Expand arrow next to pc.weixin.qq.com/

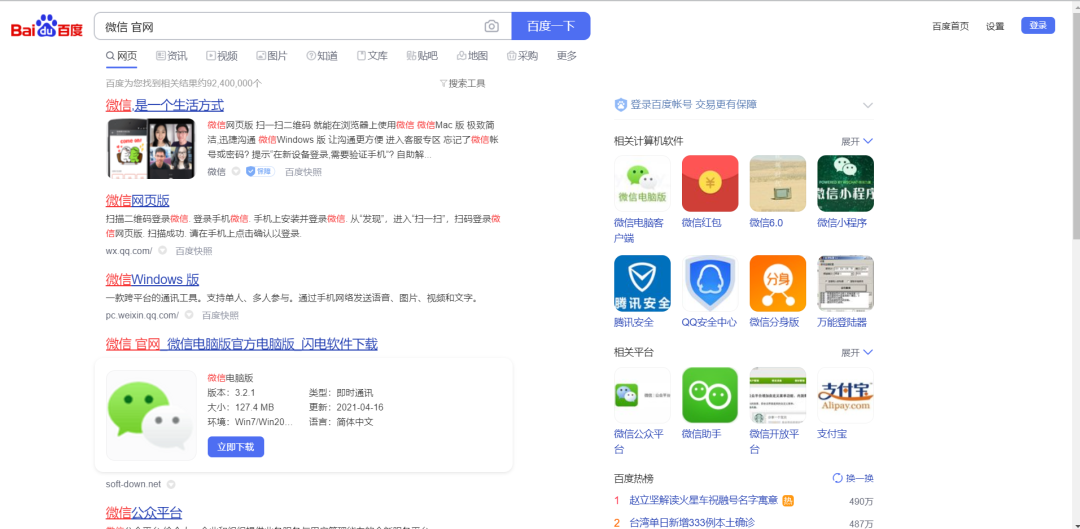pos(189,315)
